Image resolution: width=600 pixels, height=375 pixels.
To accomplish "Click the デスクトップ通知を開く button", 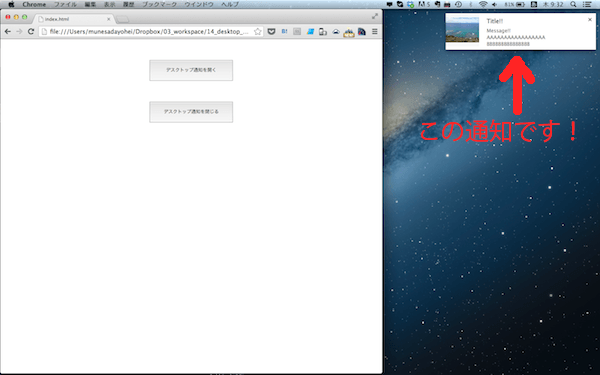I will click(x=191, y=70).
